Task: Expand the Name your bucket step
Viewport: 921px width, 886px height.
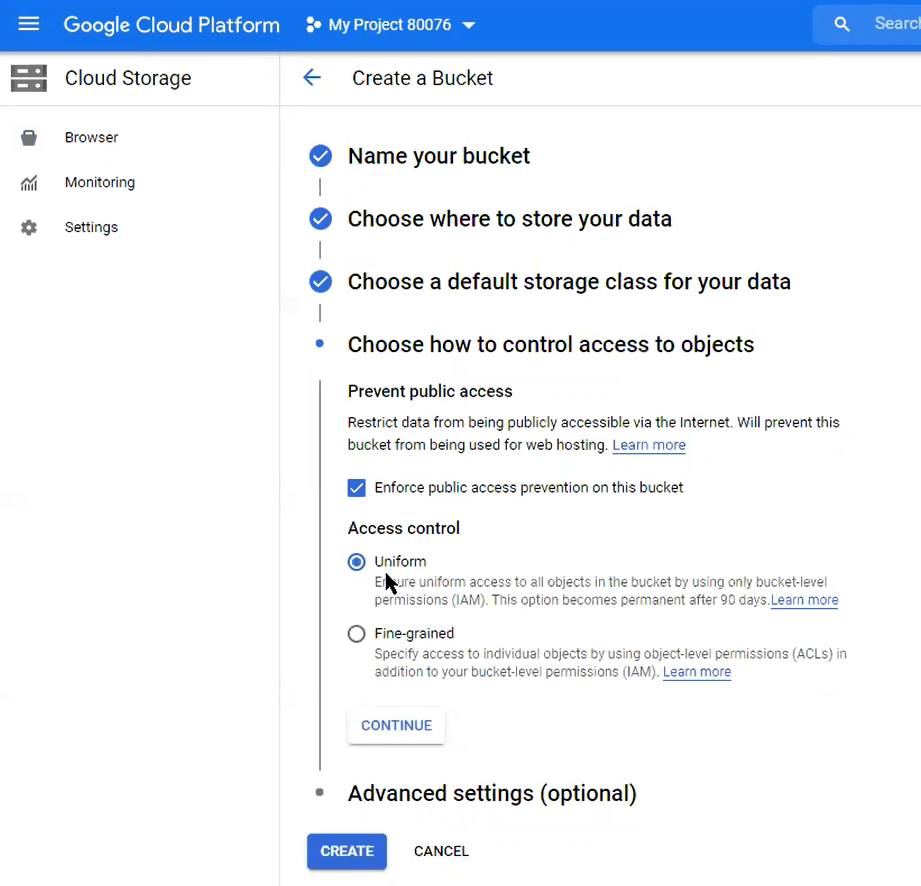Action: pyautogui.click(x=439, y=156)
